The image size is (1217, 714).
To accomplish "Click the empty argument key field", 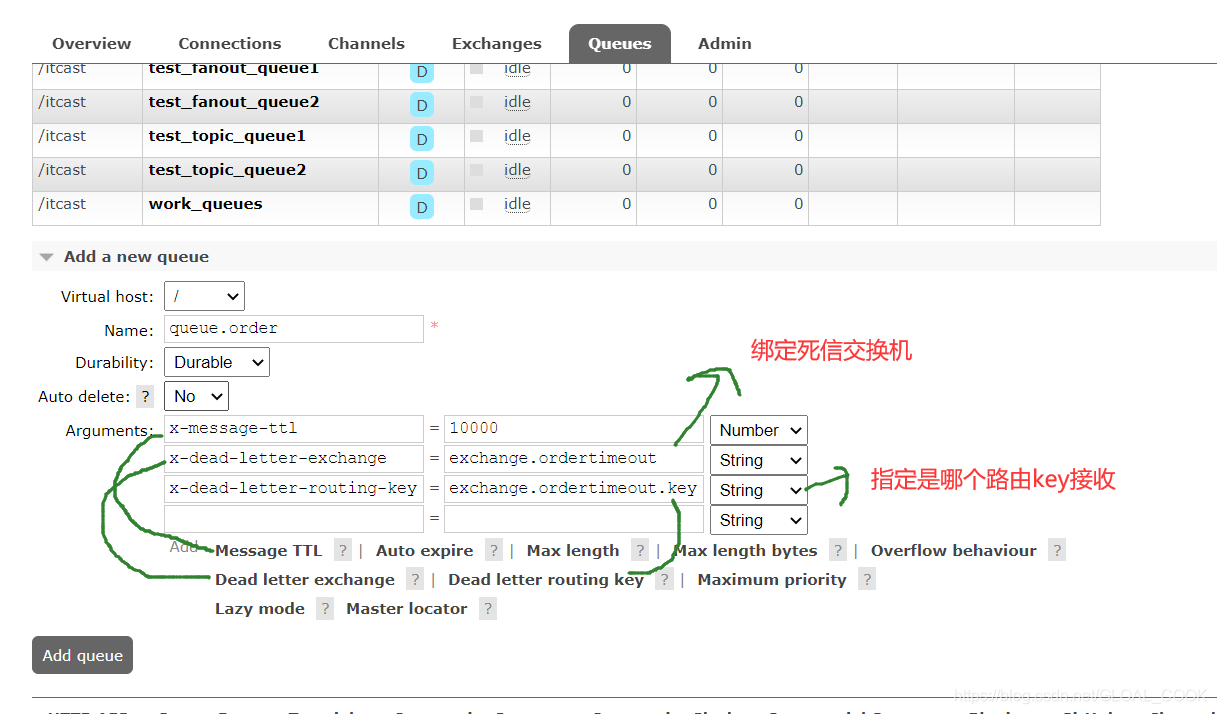I will (294, 519).
